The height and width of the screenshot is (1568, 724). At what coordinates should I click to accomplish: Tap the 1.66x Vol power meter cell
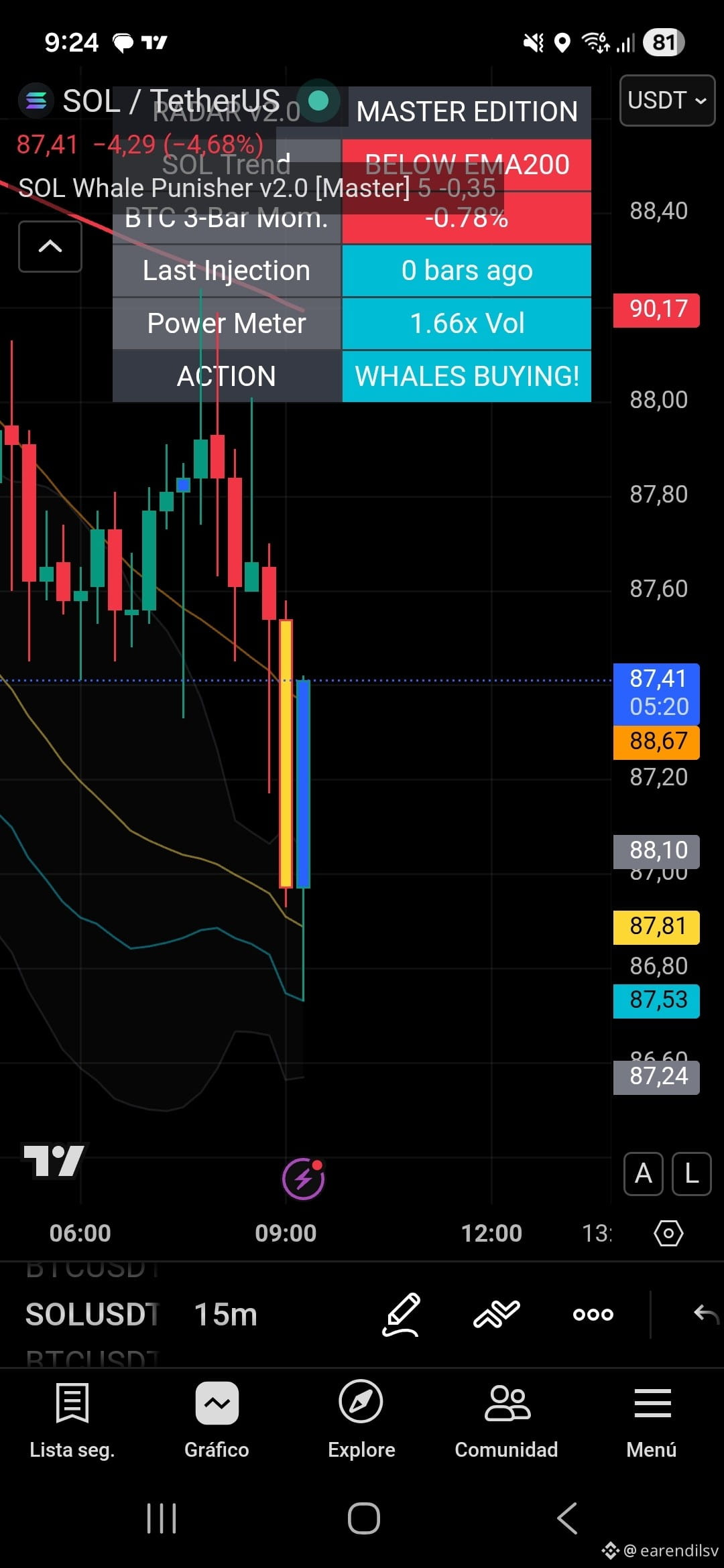[x=467, y=324]
